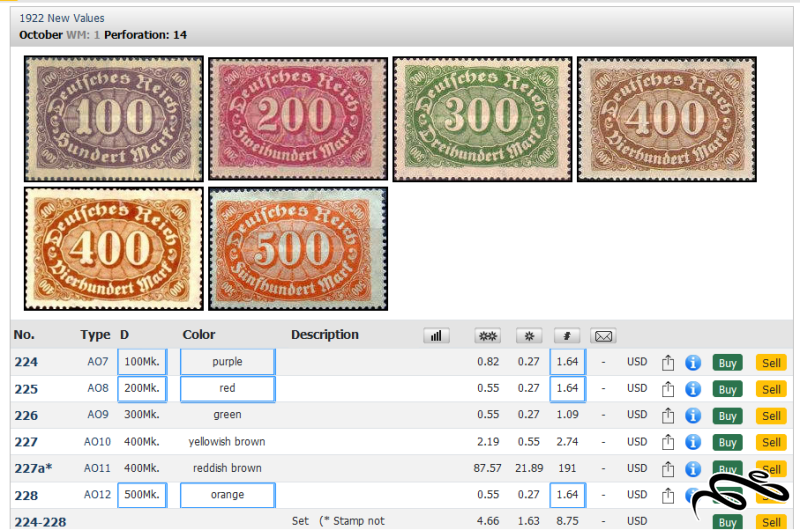The height and width of the screenshot is (530, 800).
Task: Click the 87.57 price for 227a*
Action: (x=487, y=468)
